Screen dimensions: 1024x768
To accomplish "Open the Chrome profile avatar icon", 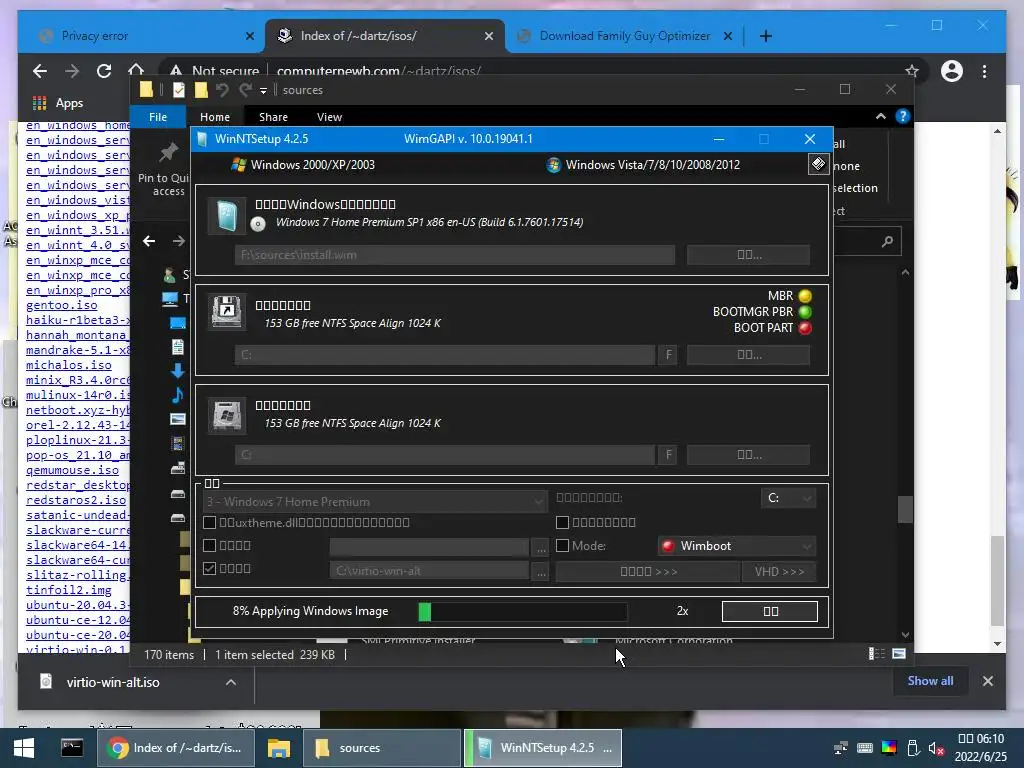I will coord(952,71).
